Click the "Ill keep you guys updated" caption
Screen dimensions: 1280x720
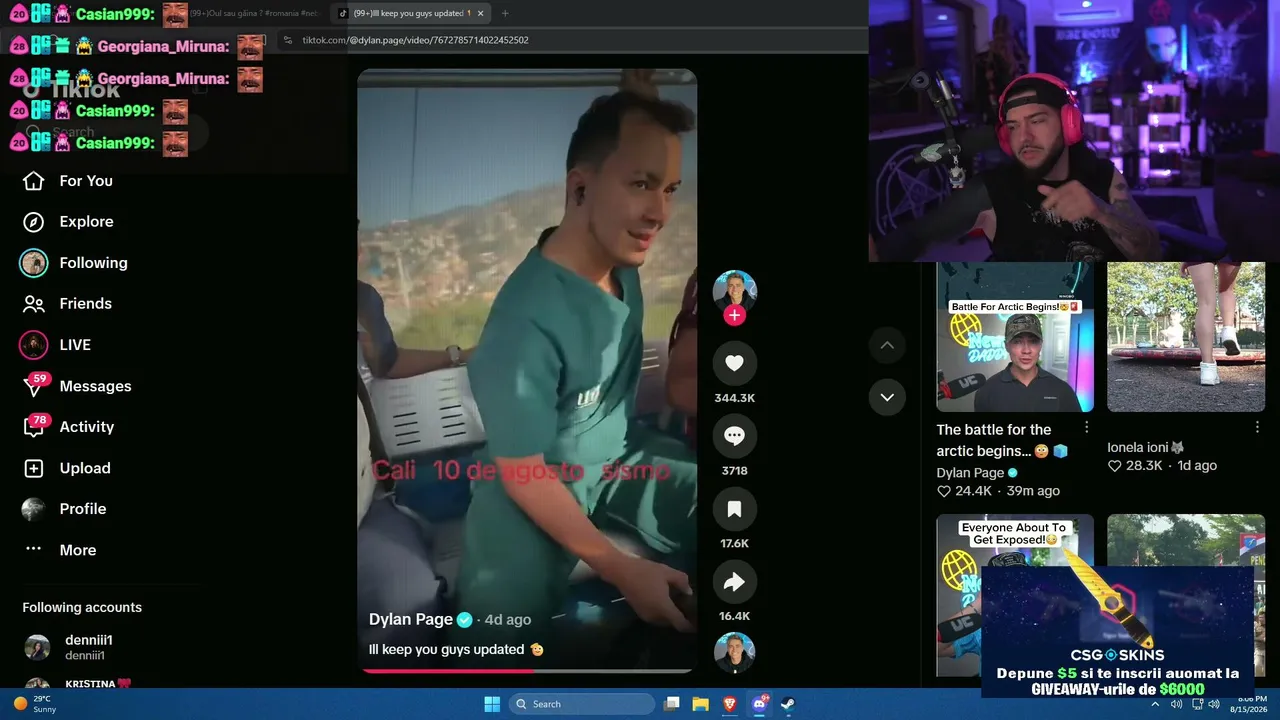[456, 650]
